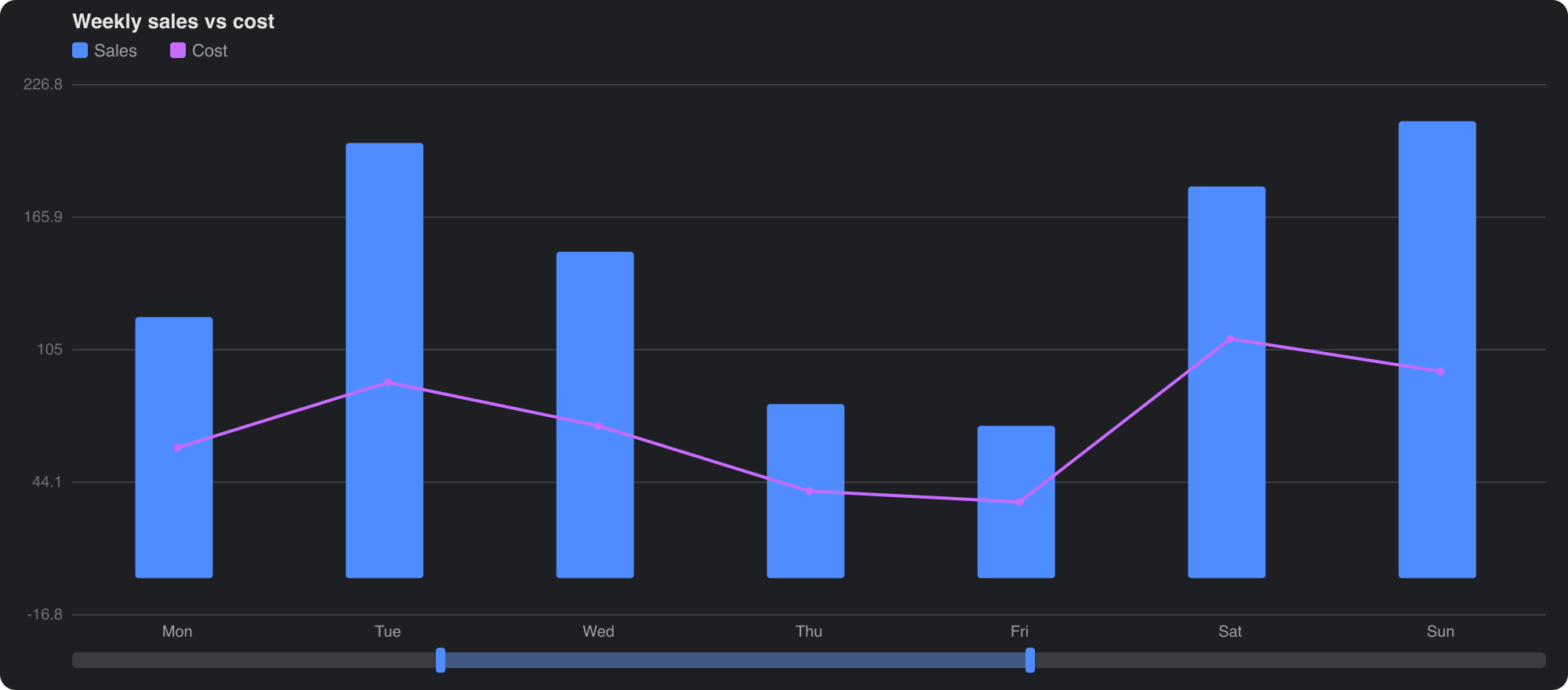Click the Tue cost data point
This screenshot has height=690, width=1568.
(x=388, y=383)
